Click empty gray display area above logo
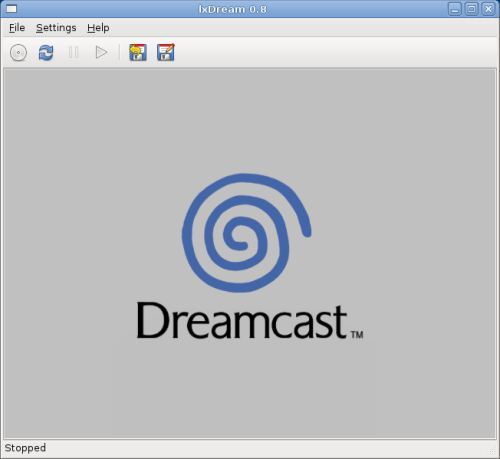 tap(249, 120)
